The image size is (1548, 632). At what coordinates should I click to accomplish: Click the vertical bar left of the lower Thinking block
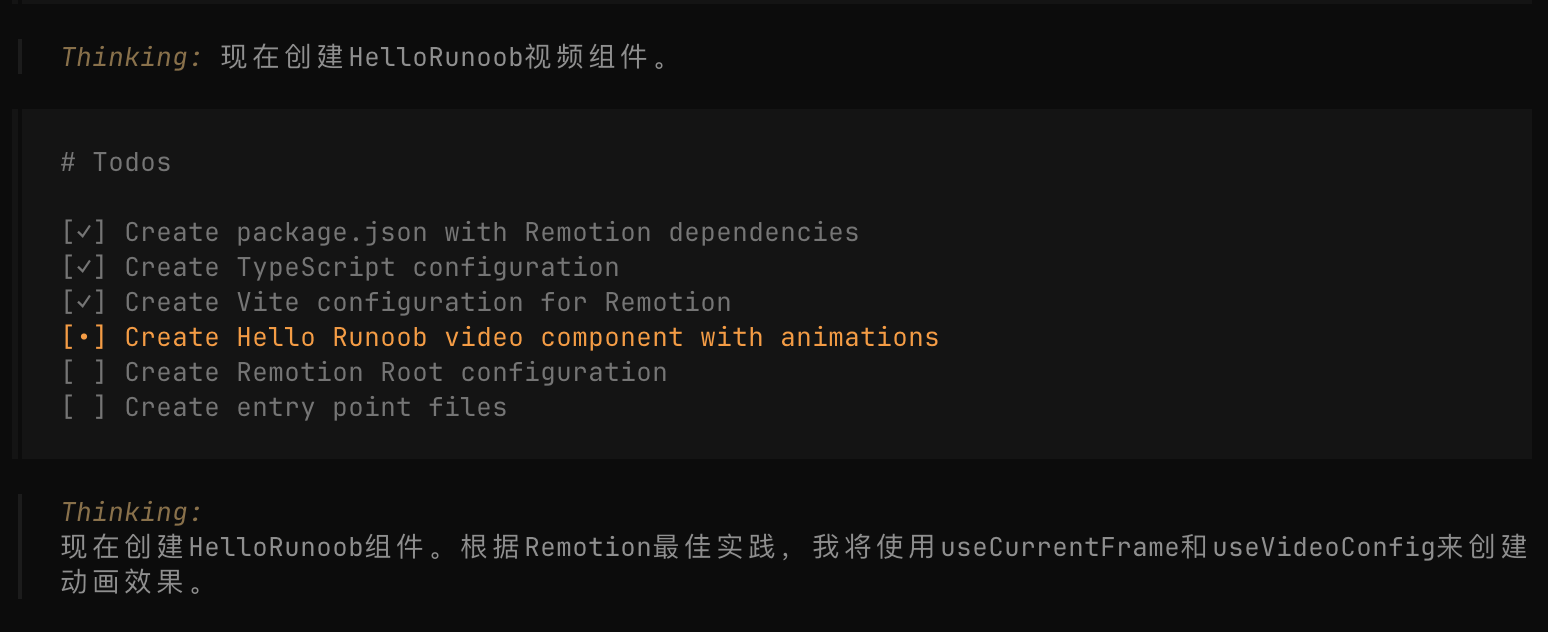tap(21, 547)
